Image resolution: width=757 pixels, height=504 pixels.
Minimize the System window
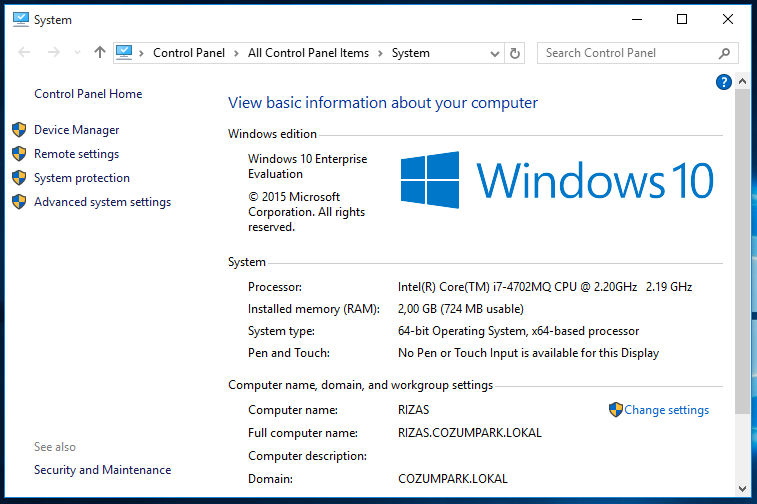637,19
